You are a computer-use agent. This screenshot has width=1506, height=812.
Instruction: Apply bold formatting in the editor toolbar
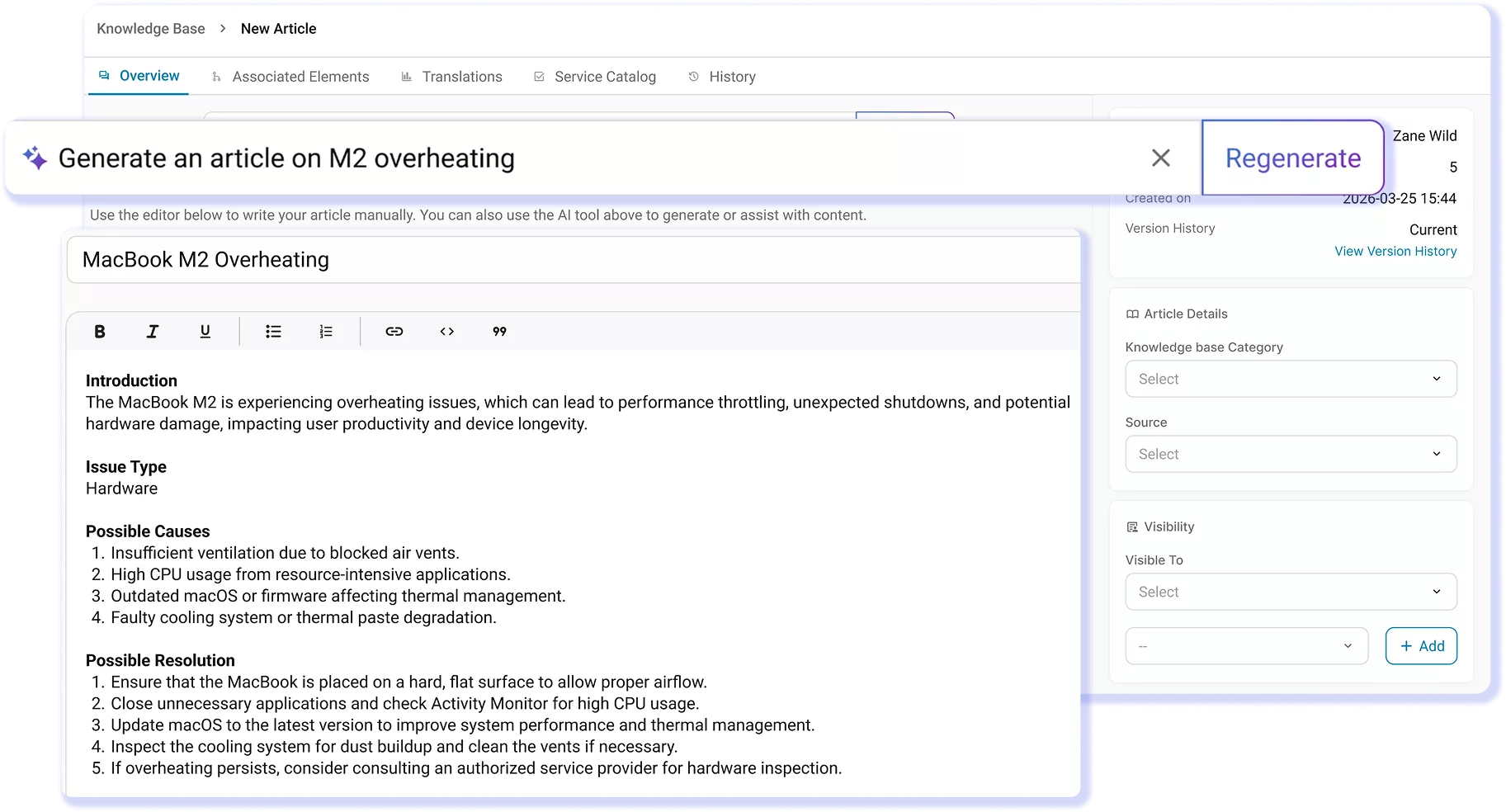tap(100, 332)
